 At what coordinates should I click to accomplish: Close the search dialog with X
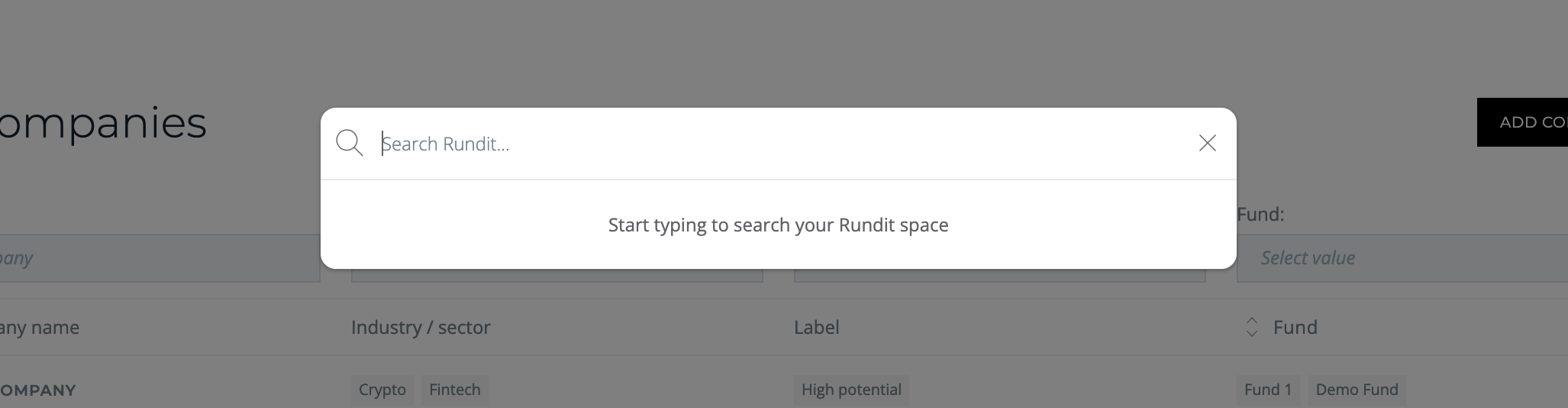pos(1207,143)
